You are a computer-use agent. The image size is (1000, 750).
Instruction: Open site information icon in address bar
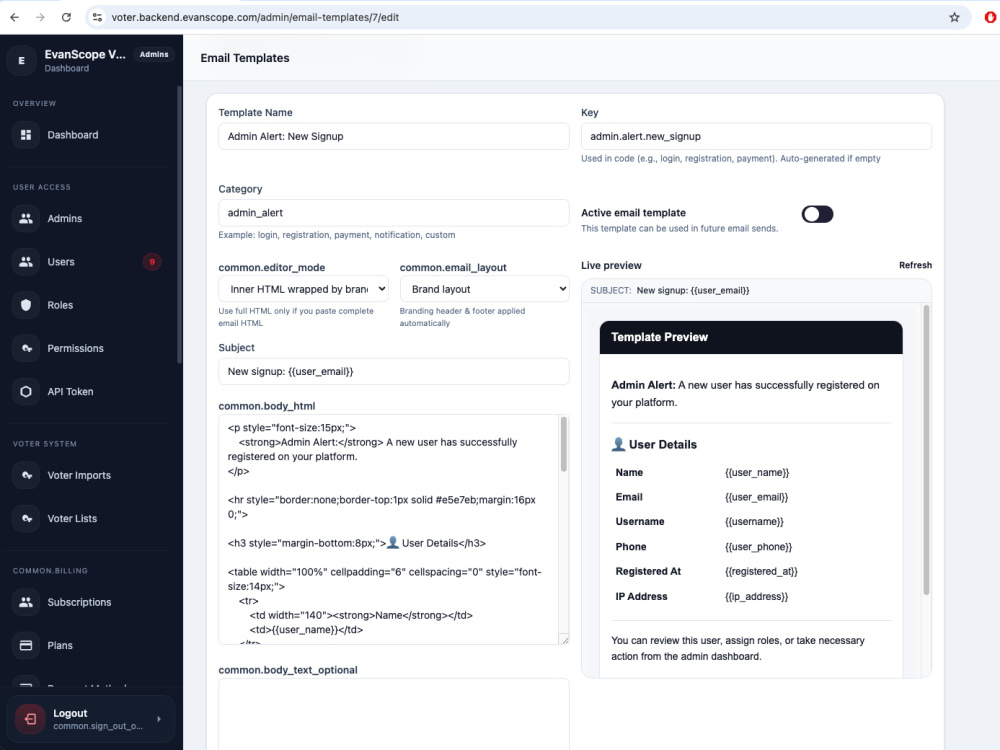point(97,17)
